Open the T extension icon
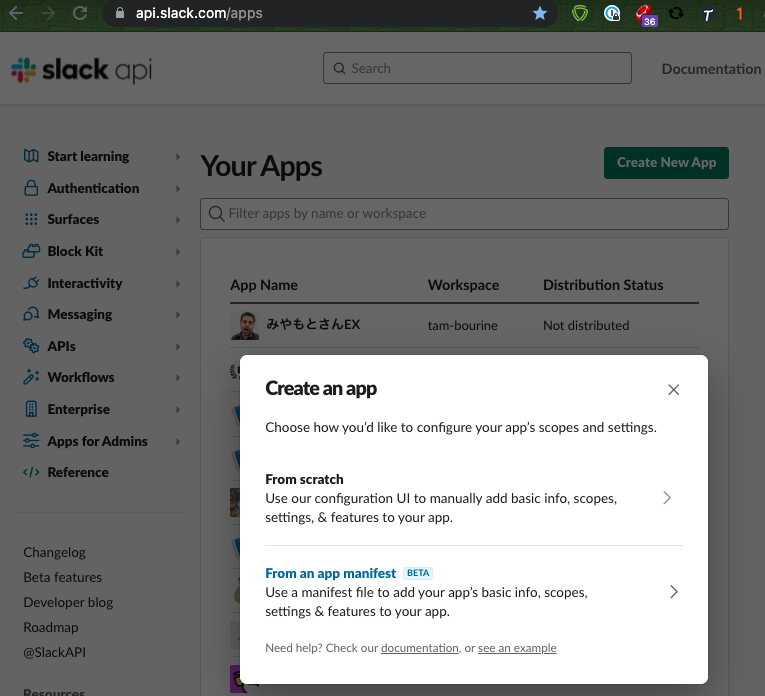Screen dimensions: 765x696 click(x=707, y=14)
